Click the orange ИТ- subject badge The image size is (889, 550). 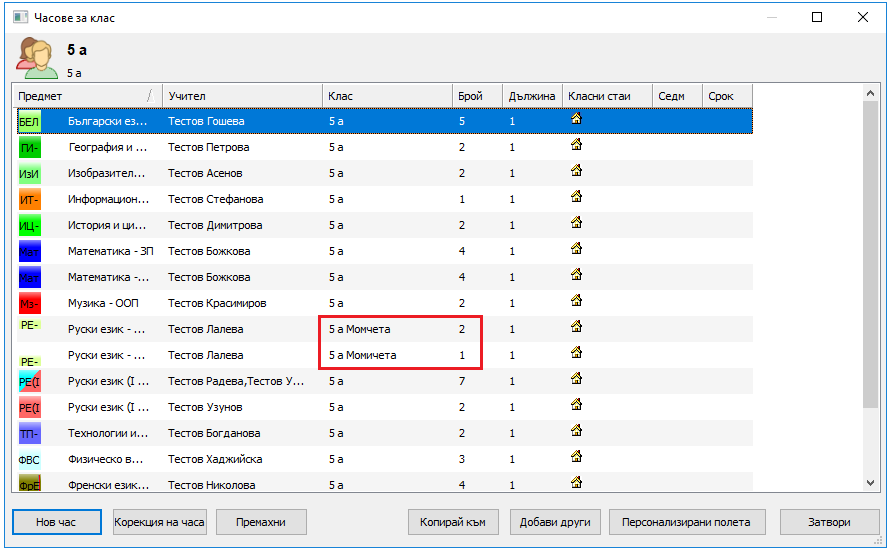pos(29,199)
